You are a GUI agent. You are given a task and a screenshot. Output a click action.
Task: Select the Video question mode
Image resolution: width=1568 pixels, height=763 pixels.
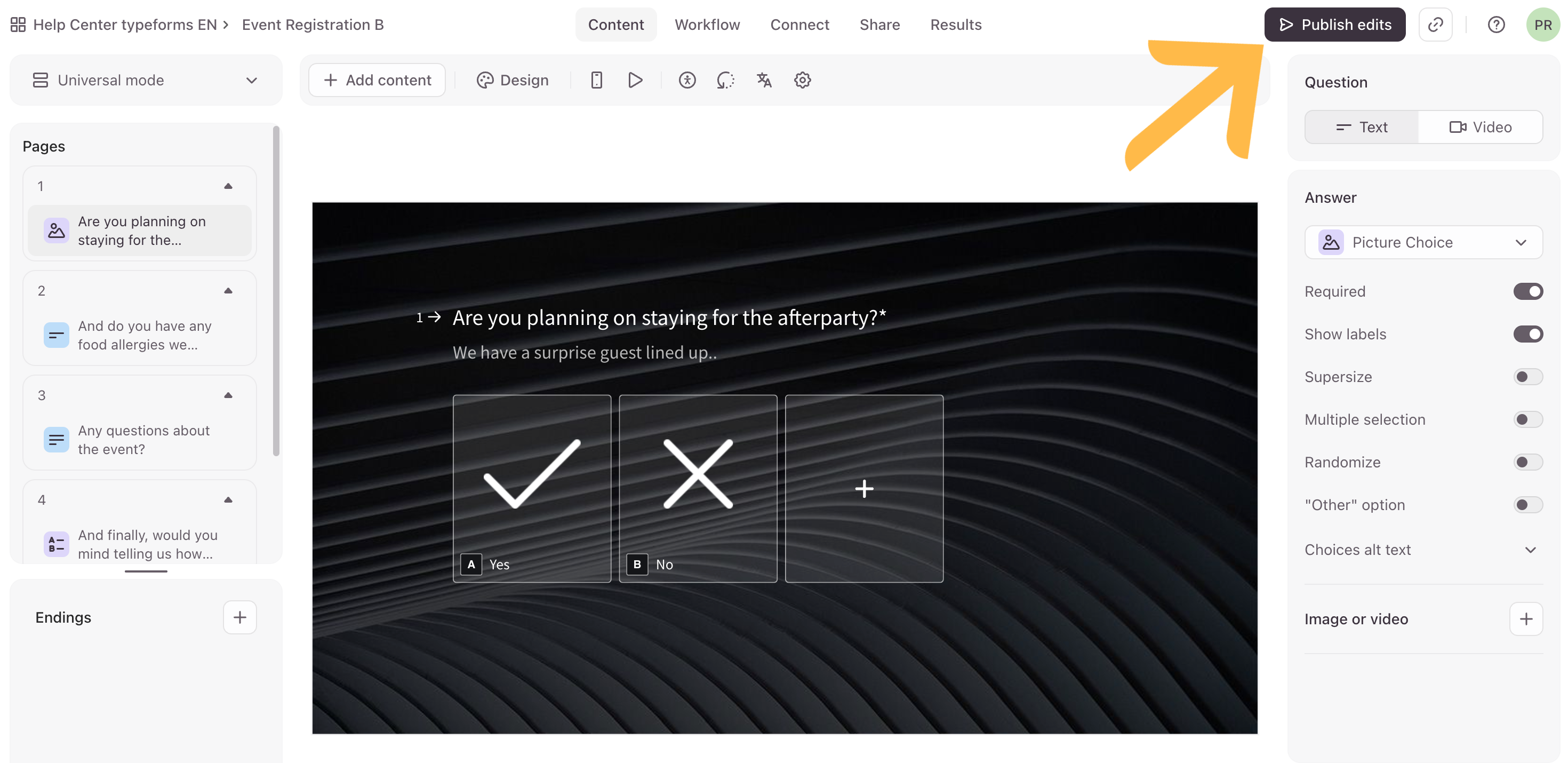tap(1480, 128)
